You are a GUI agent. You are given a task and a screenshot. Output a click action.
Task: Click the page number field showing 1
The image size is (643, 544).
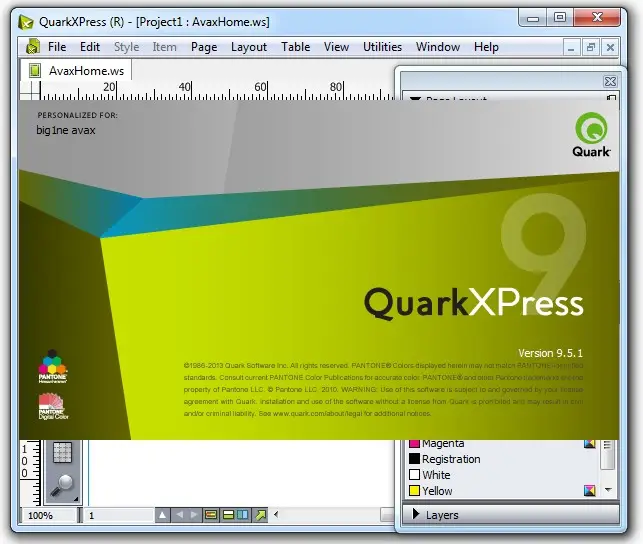pyautogui.click(x=118, y=515)
